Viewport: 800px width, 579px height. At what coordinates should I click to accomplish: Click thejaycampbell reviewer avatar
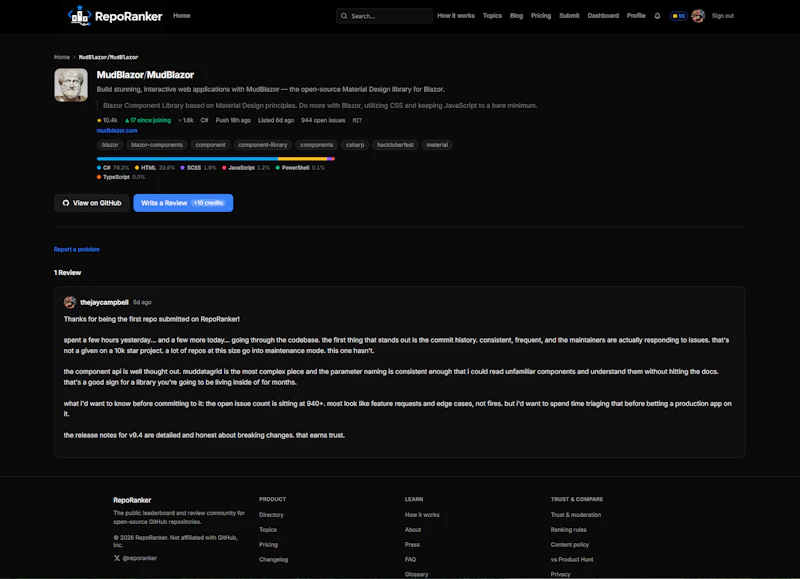pyautogui.click(x=70, y=303)
